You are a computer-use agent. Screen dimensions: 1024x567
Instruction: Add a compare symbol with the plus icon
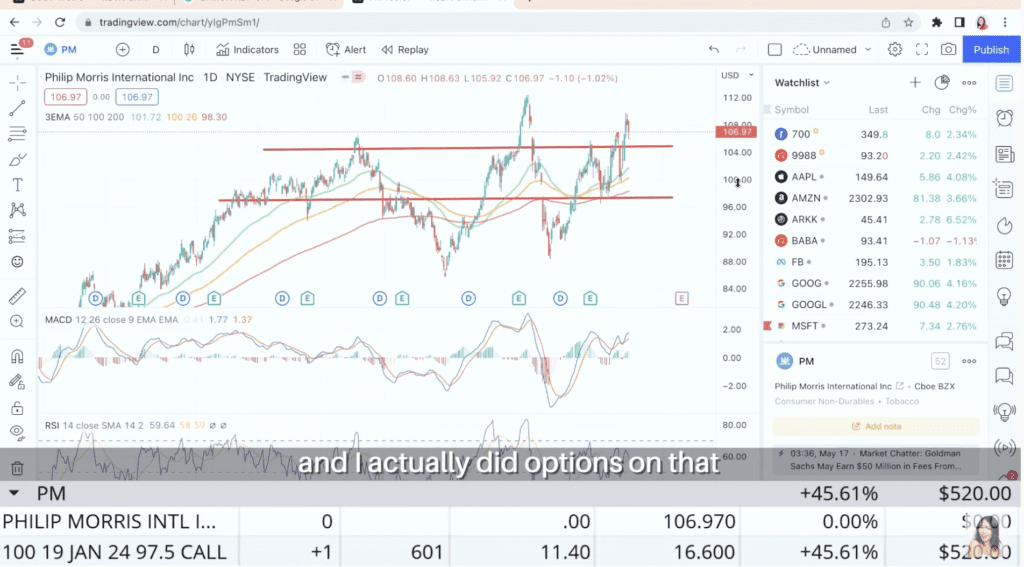(x=122, y=50)
